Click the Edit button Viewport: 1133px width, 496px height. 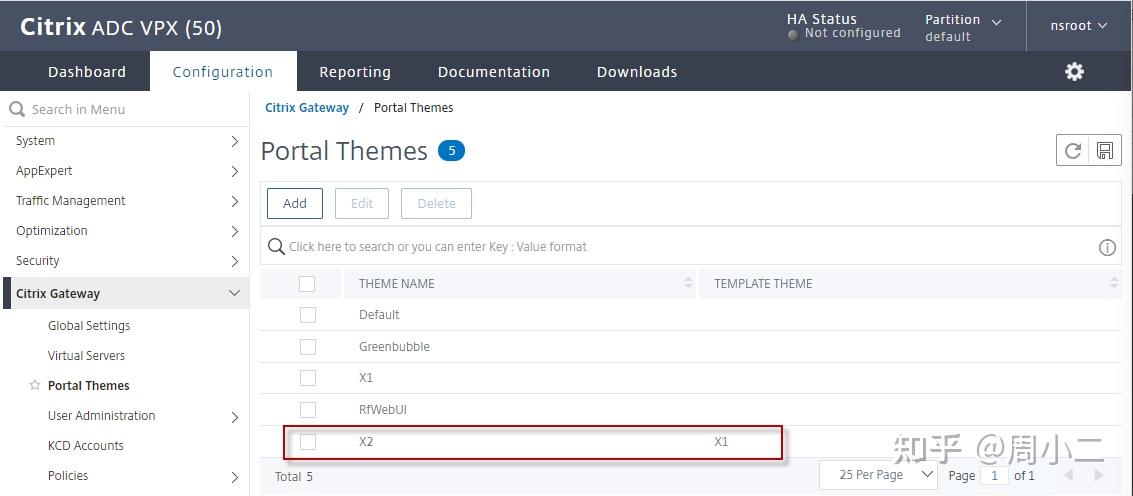tap(362, 203)
